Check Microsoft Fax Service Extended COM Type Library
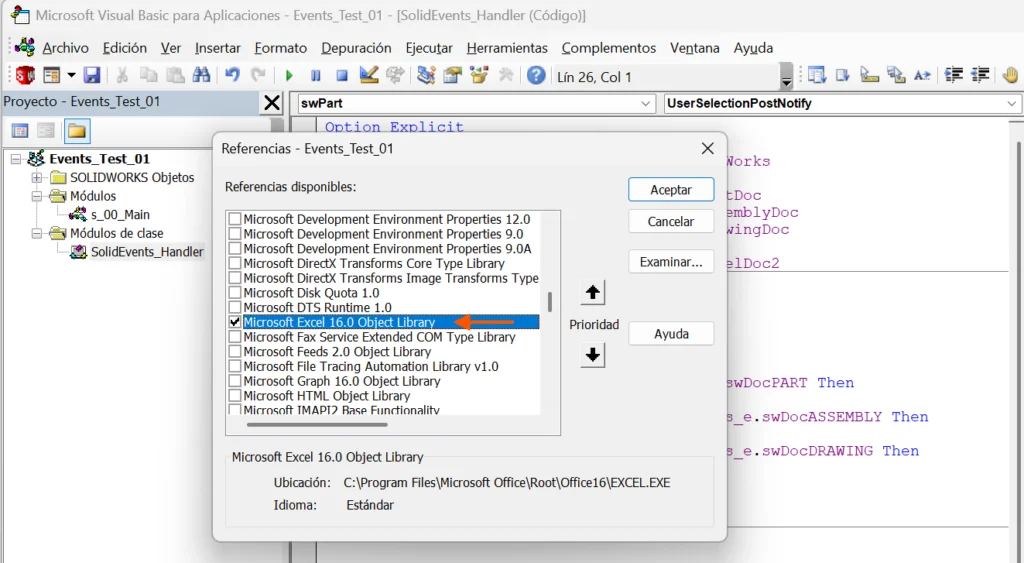1024x563 pixels. coord(235,337)
